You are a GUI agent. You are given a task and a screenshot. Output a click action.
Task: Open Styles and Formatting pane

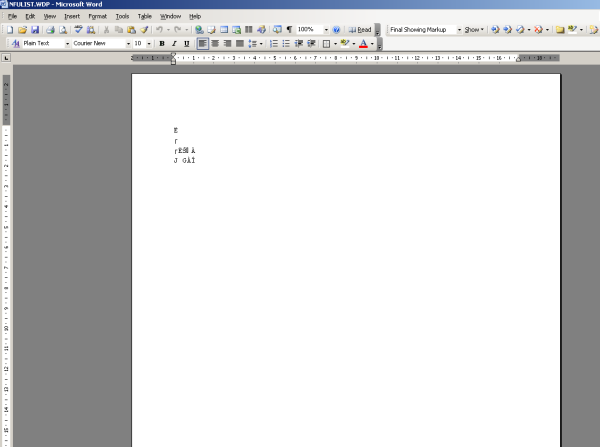tap(16, 44)
